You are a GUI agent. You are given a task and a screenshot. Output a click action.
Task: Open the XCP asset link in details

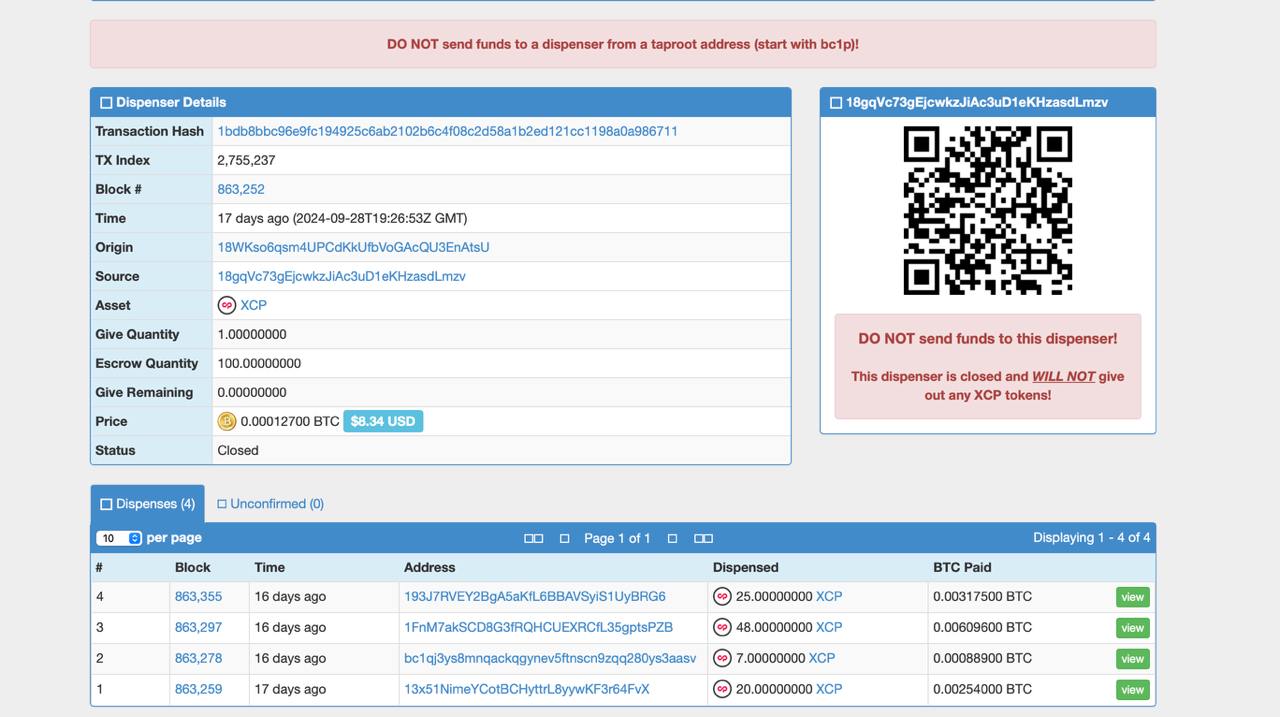tap(253, 305)
